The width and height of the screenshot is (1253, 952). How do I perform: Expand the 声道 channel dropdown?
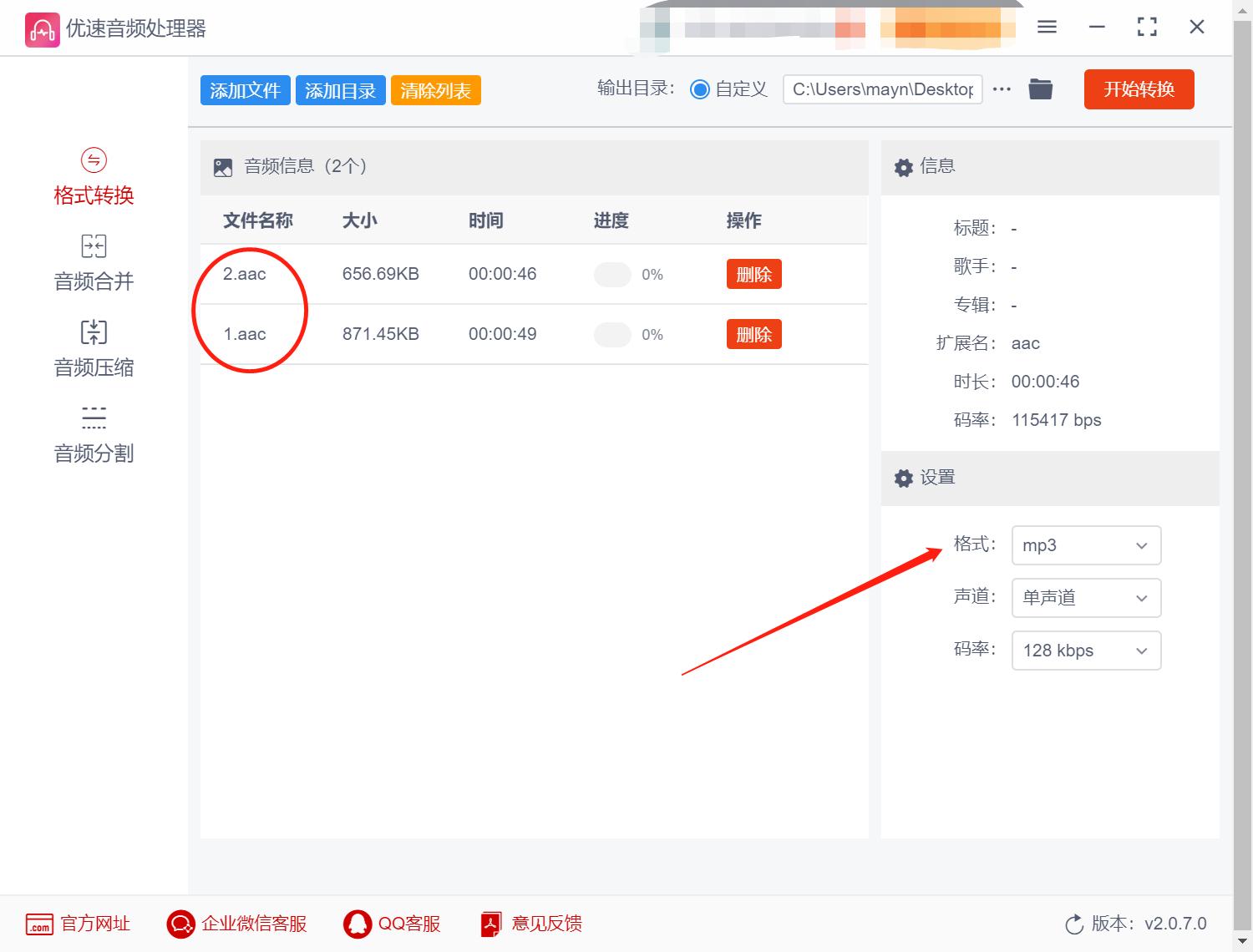click(x=1085, y=598)
